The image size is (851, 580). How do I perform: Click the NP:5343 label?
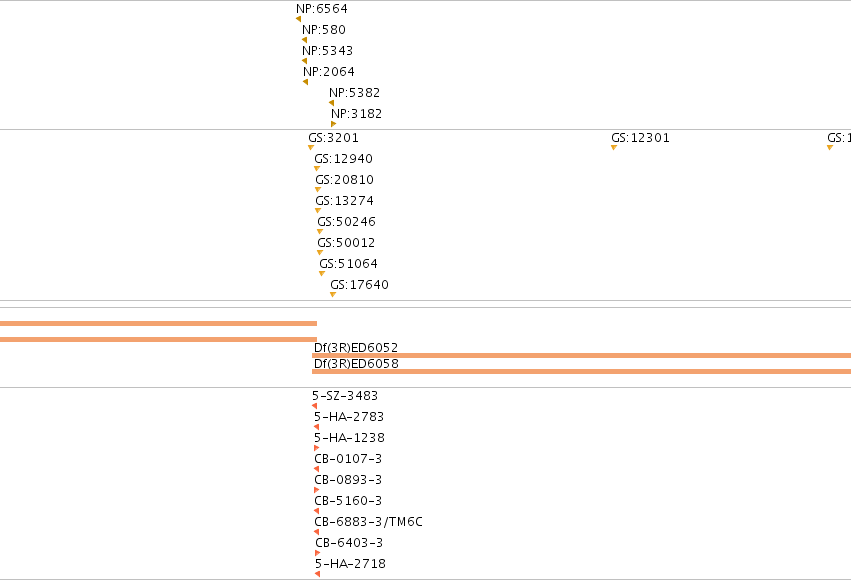coord(328,51)
